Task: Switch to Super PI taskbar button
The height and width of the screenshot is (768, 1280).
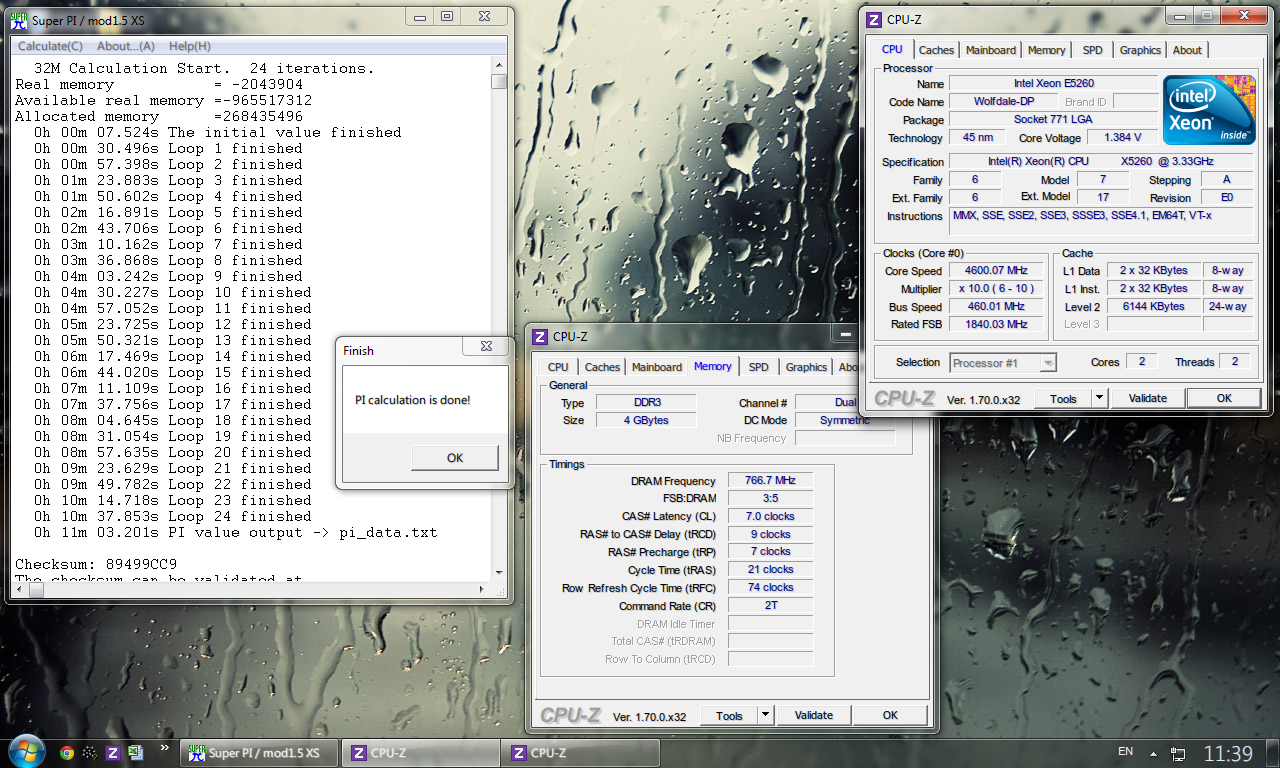Action: (258, 753)
